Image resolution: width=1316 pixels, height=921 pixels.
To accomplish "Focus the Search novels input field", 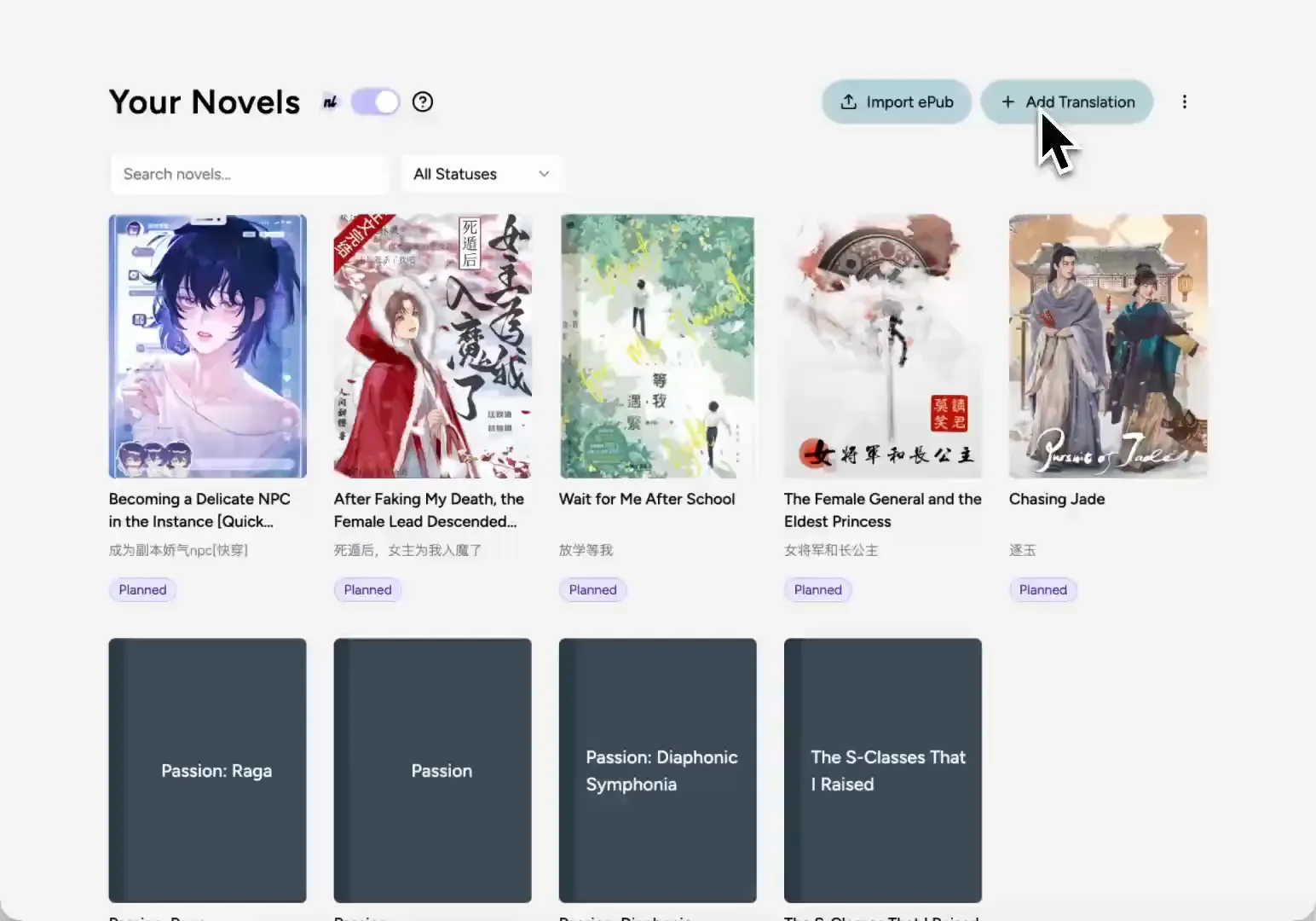I will 250,174.
